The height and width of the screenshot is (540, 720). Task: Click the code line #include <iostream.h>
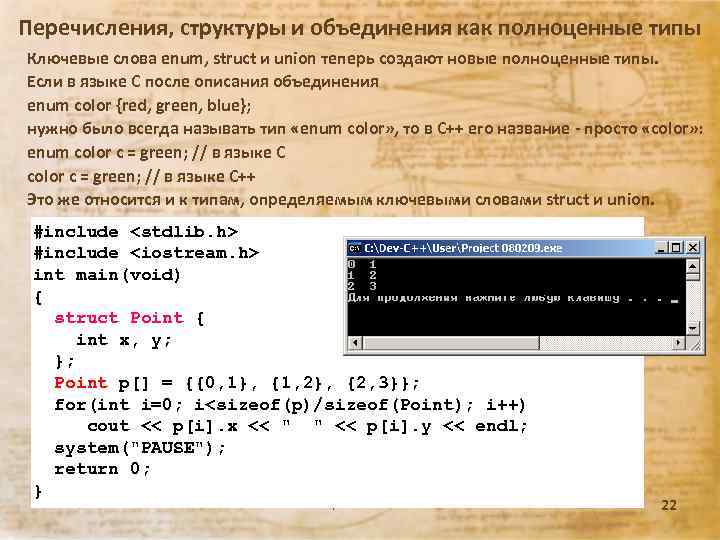(x=146, y=253)
